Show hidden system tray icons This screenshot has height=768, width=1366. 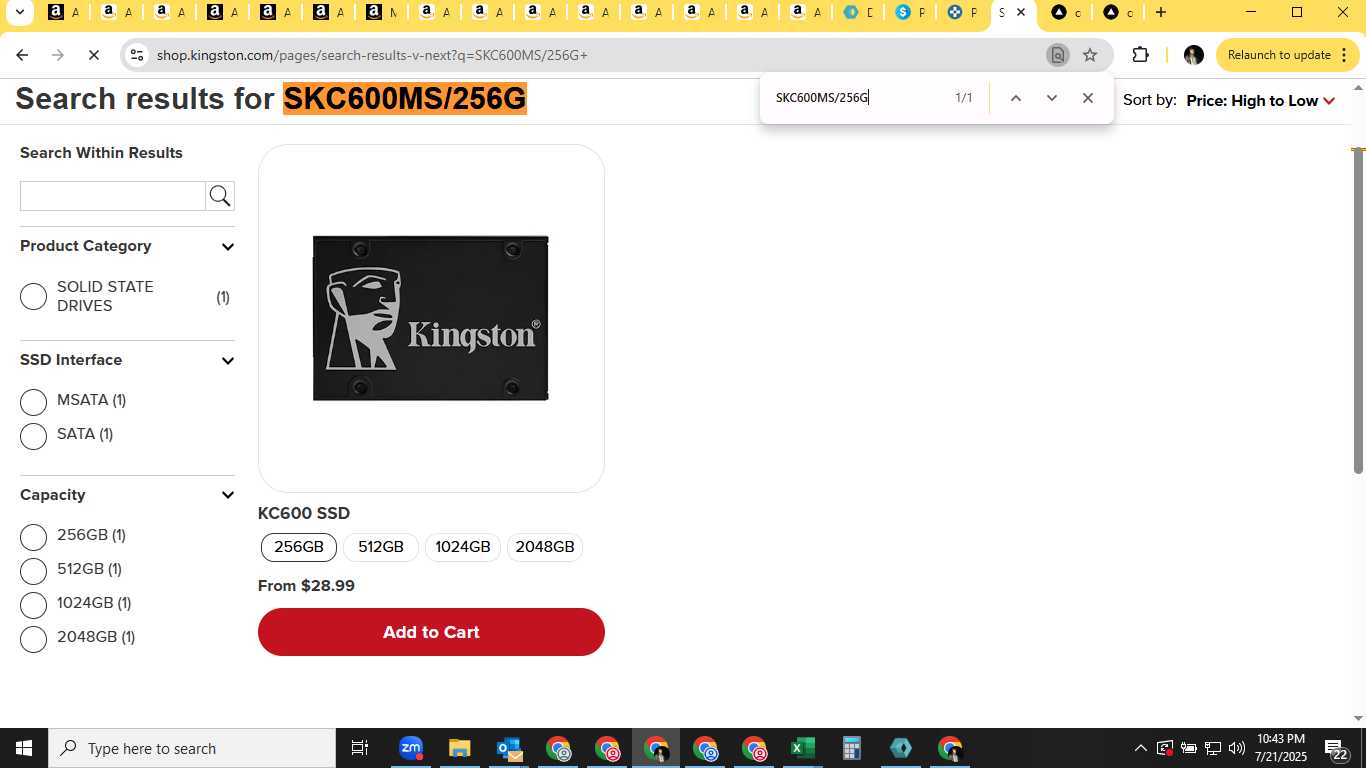pos(1140,748)
